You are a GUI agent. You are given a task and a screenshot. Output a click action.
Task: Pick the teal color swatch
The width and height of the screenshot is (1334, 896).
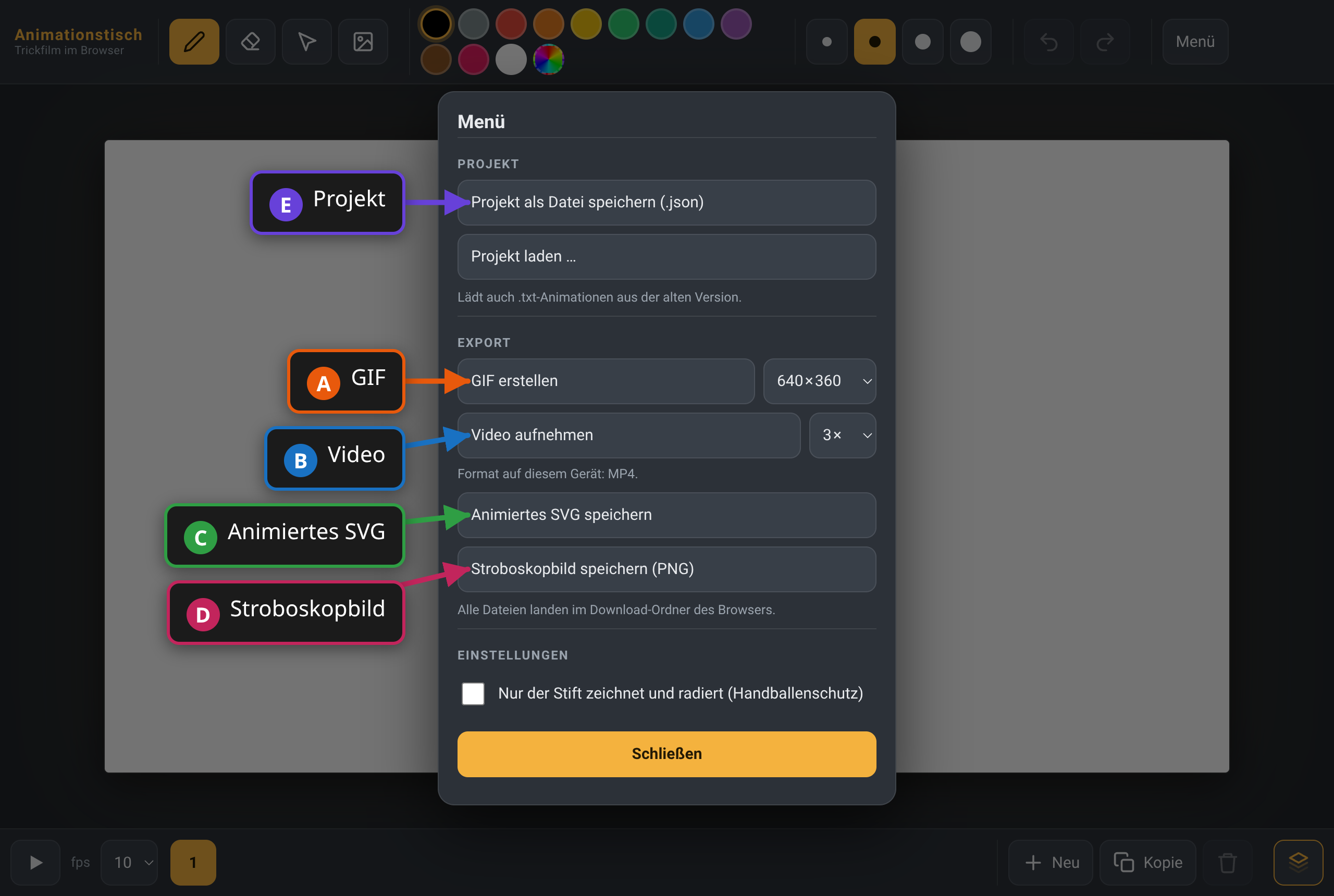point(661,24)
